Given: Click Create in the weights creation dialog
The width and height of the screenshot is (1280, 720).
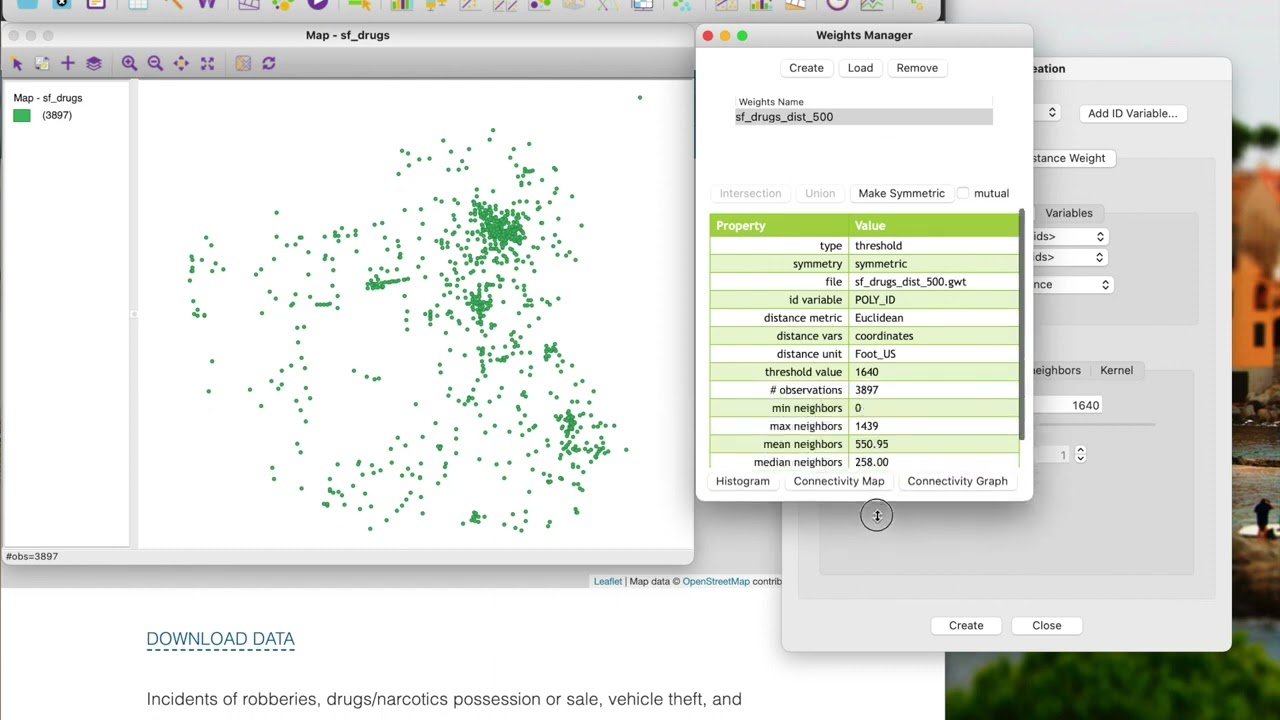Looking at the screenshot, I should 966,625.
